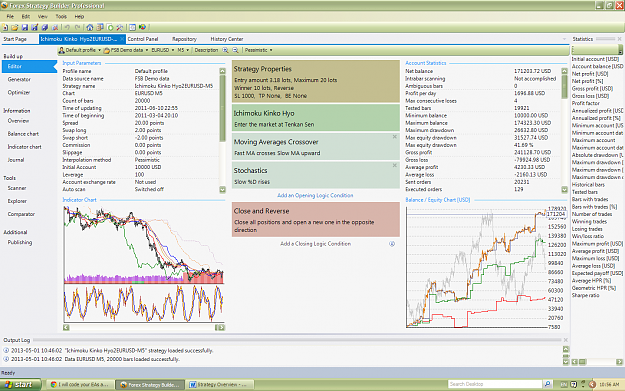Click the info icon beside Add a Closing Logic Condition
Screen dimensions: 625x391
pyautogui.click(x=392, y=244)
